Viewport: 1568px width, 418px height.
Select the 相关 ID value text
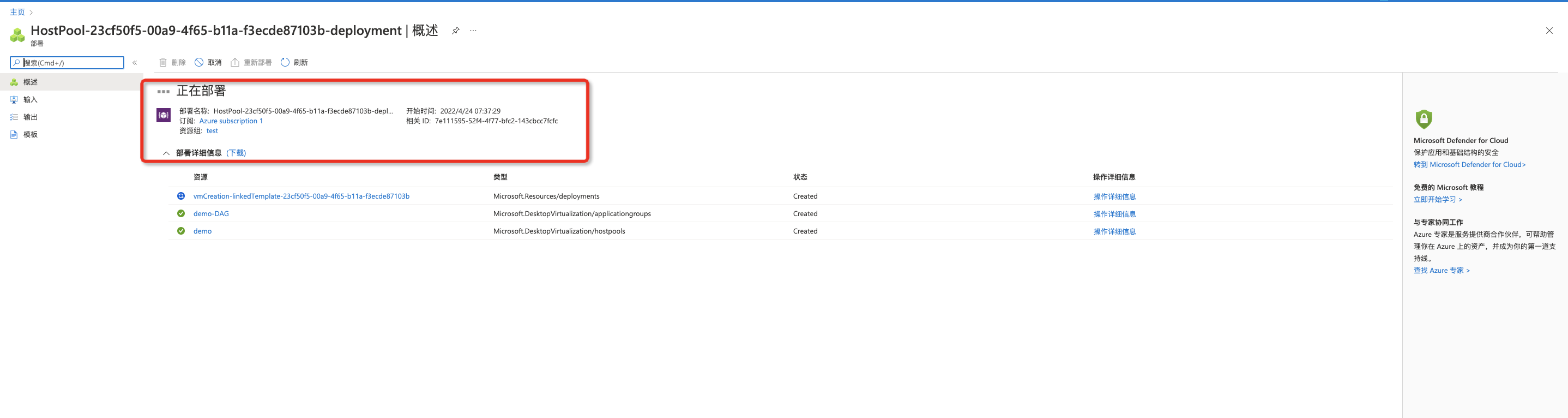[496, 121]
